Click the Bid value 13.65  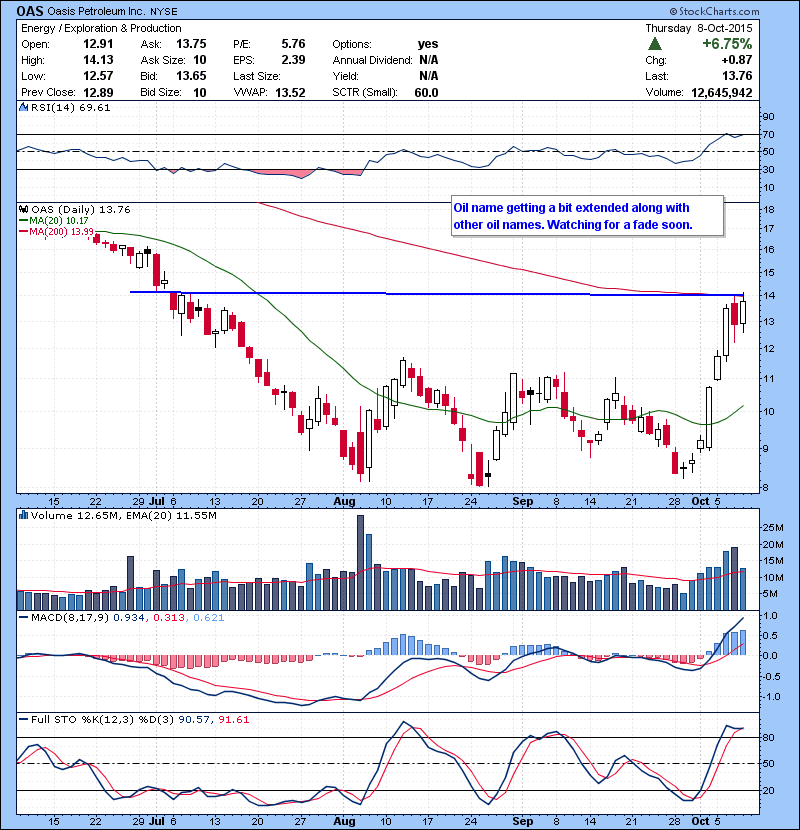tap(191, 76)
